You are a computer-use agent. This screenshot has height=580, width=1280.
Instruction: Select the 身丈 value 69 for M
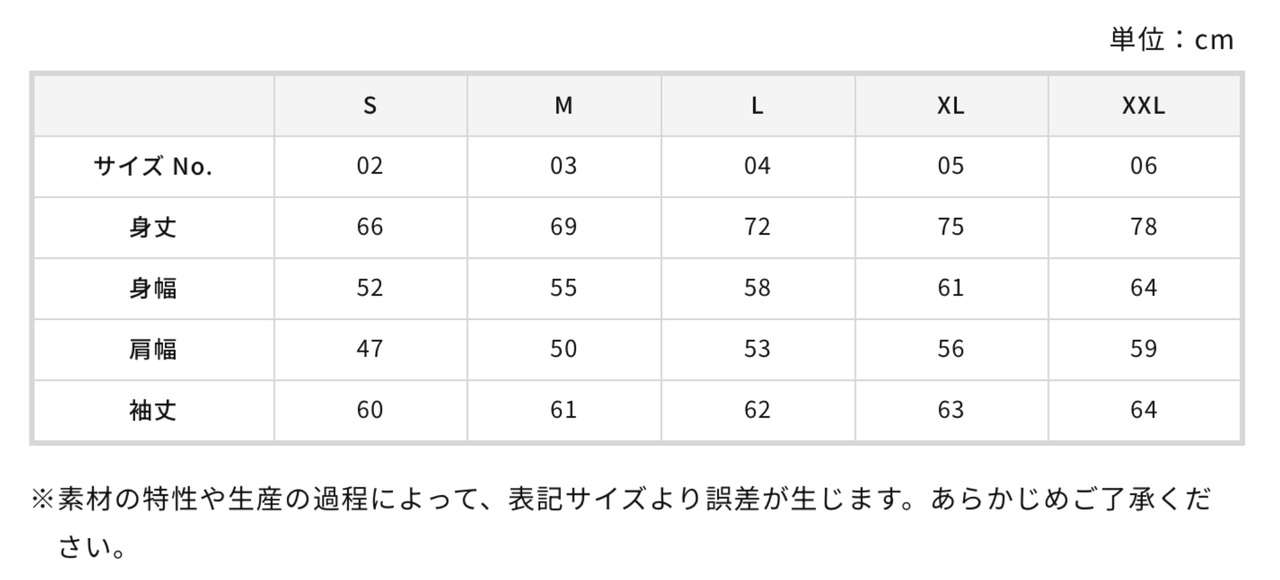tap(564, 228)
